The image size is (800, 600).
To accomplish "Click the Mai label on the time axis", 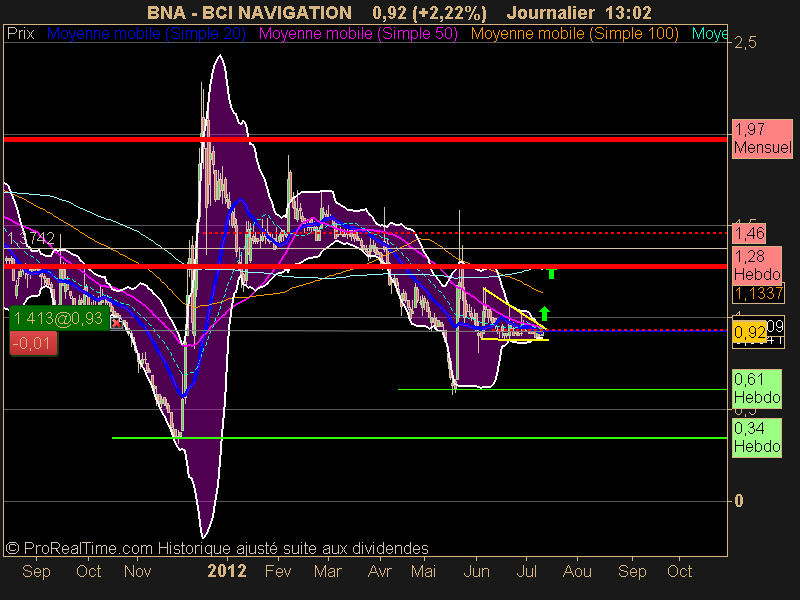I will click(x=423, y=571).
